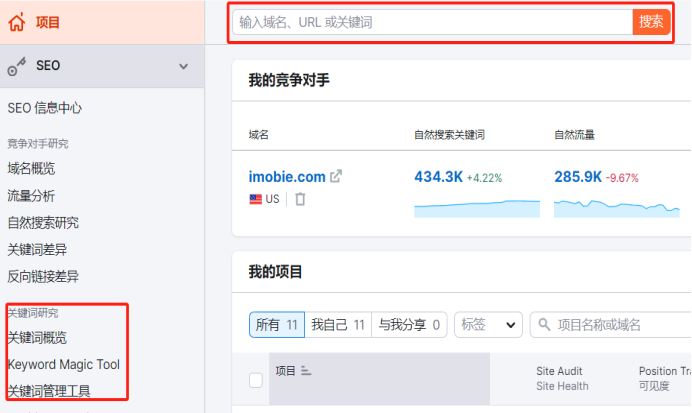Open 关键词差异 in sidebar
Viewport: 692px width, 413px height.
coord(37,249)
